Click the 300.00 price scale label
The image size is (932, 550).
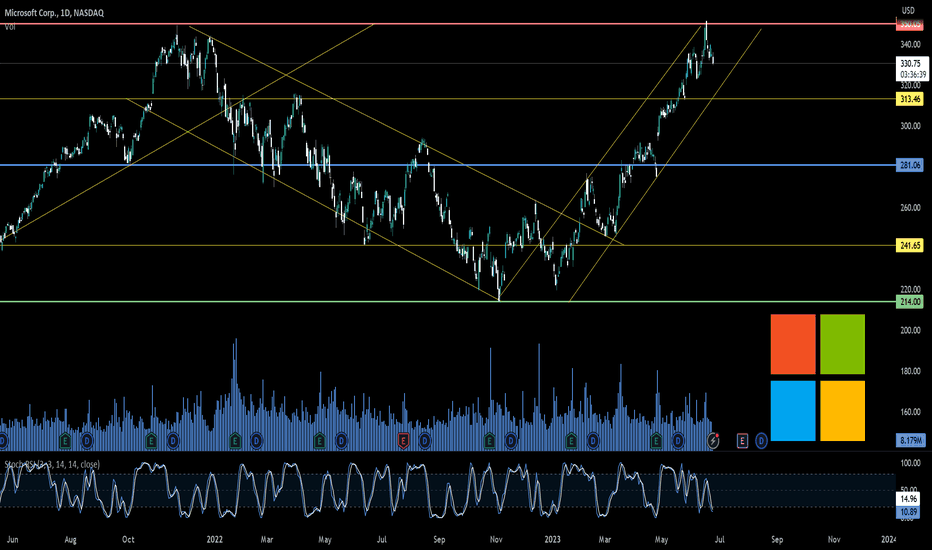tap(910, 126)
